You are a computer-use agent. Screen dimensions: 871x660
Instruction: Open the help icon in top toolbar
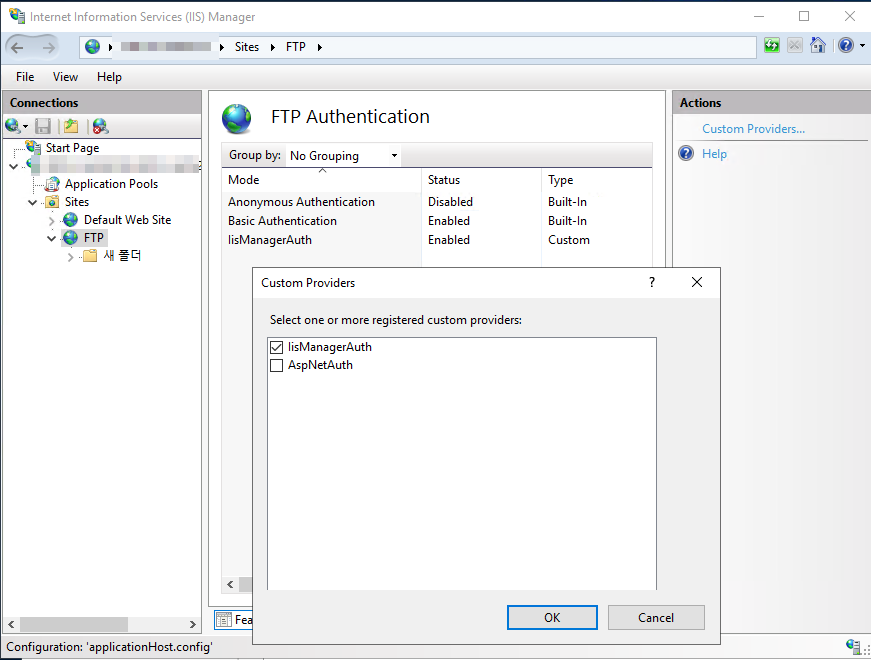tap(846, 45)
